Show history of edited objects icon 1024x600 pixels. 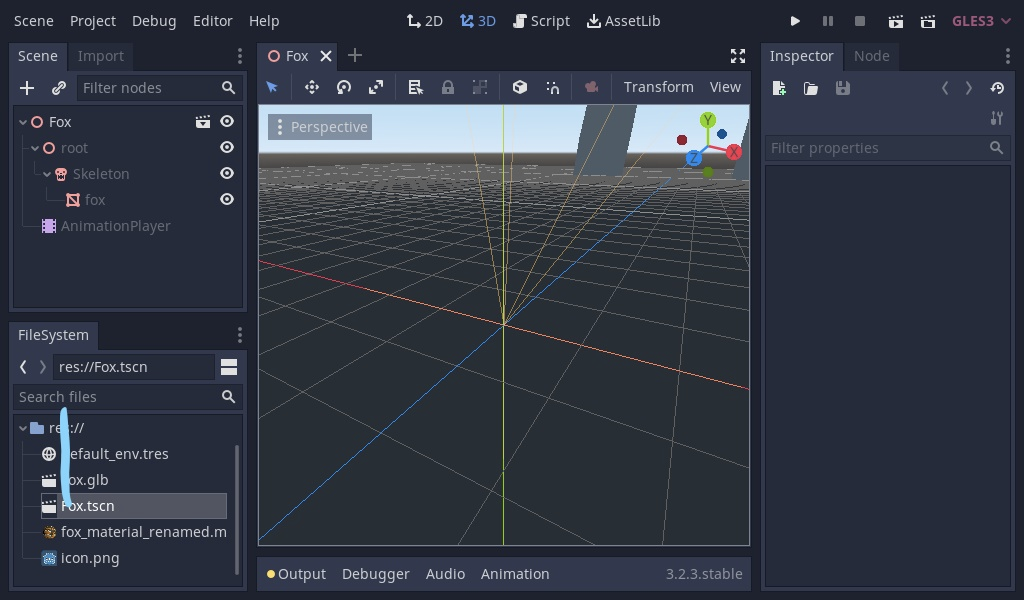pos(997,87)
